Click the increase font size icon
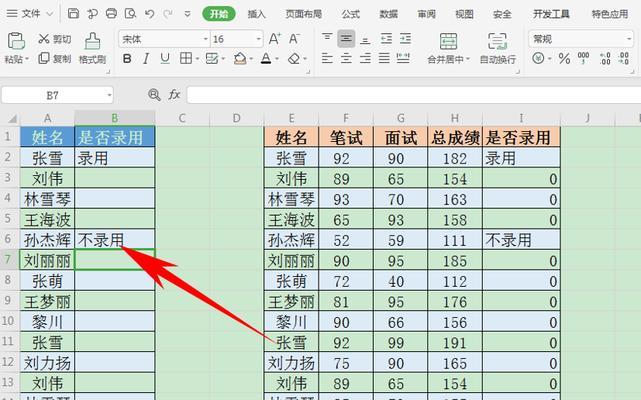 [x=274, y=38]
